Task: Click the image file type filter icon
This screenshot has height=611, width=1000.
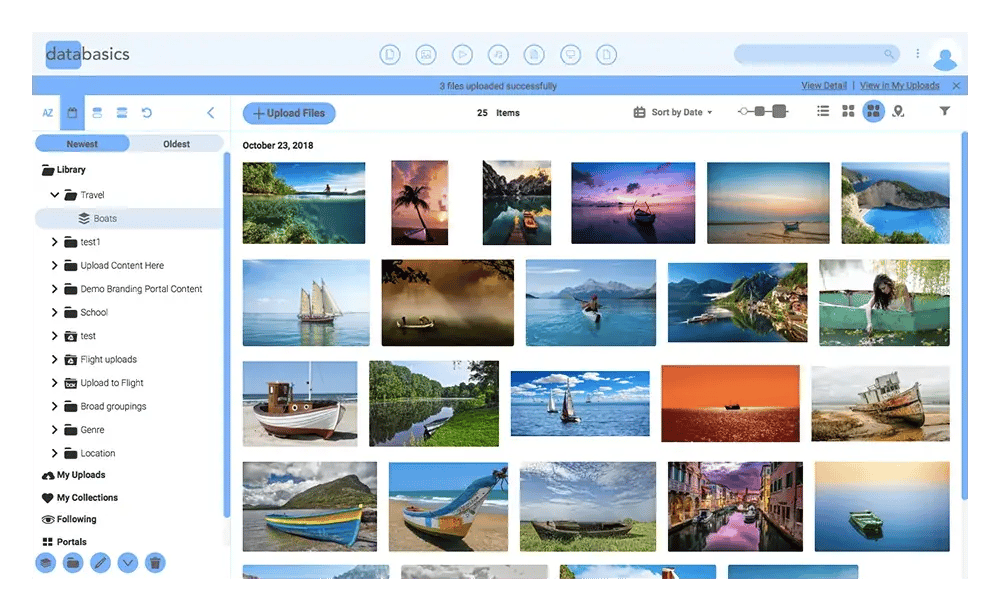Action: point(425,54)
